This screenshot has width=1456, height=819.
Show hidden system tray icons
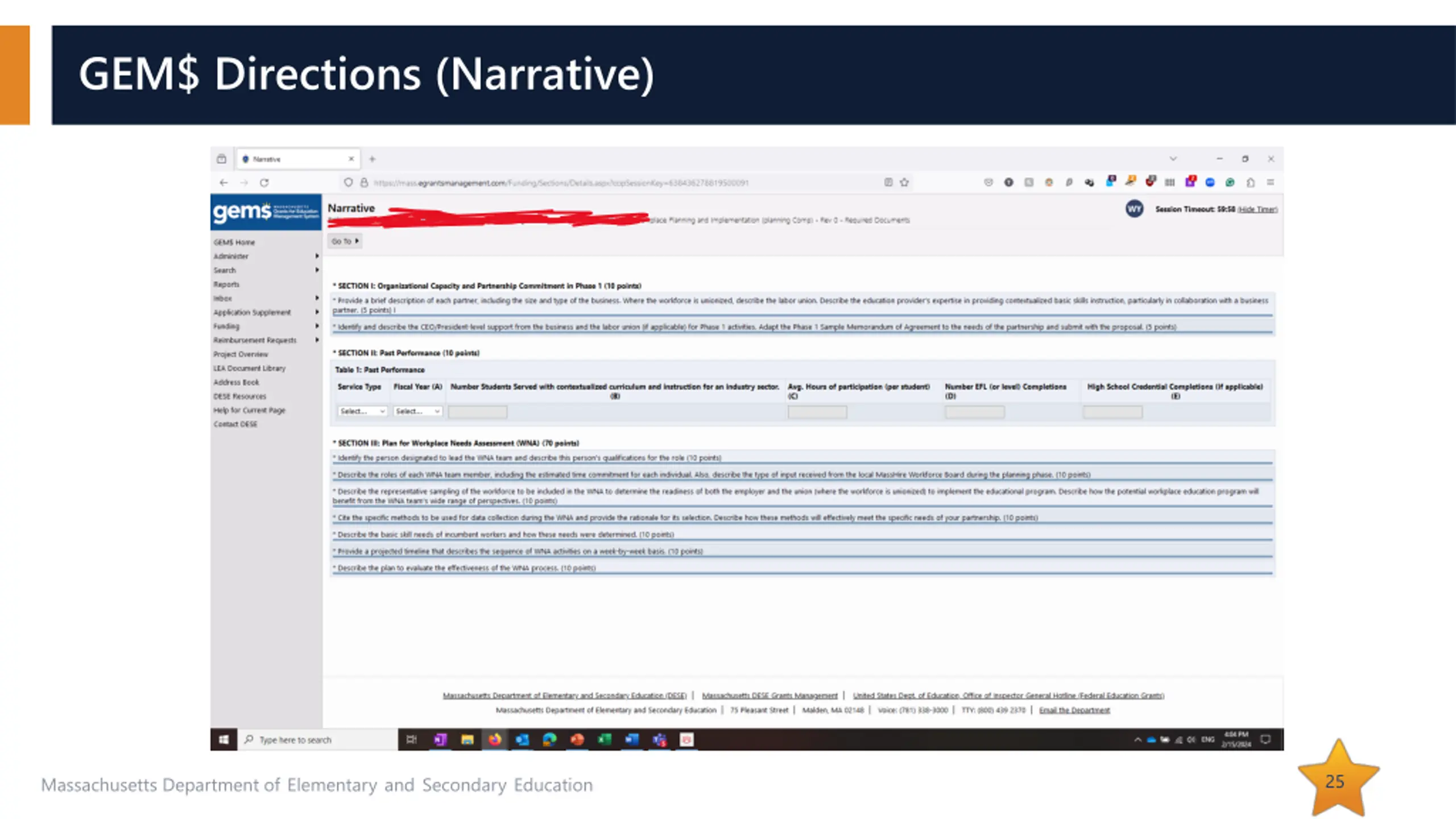(1137, 739)
